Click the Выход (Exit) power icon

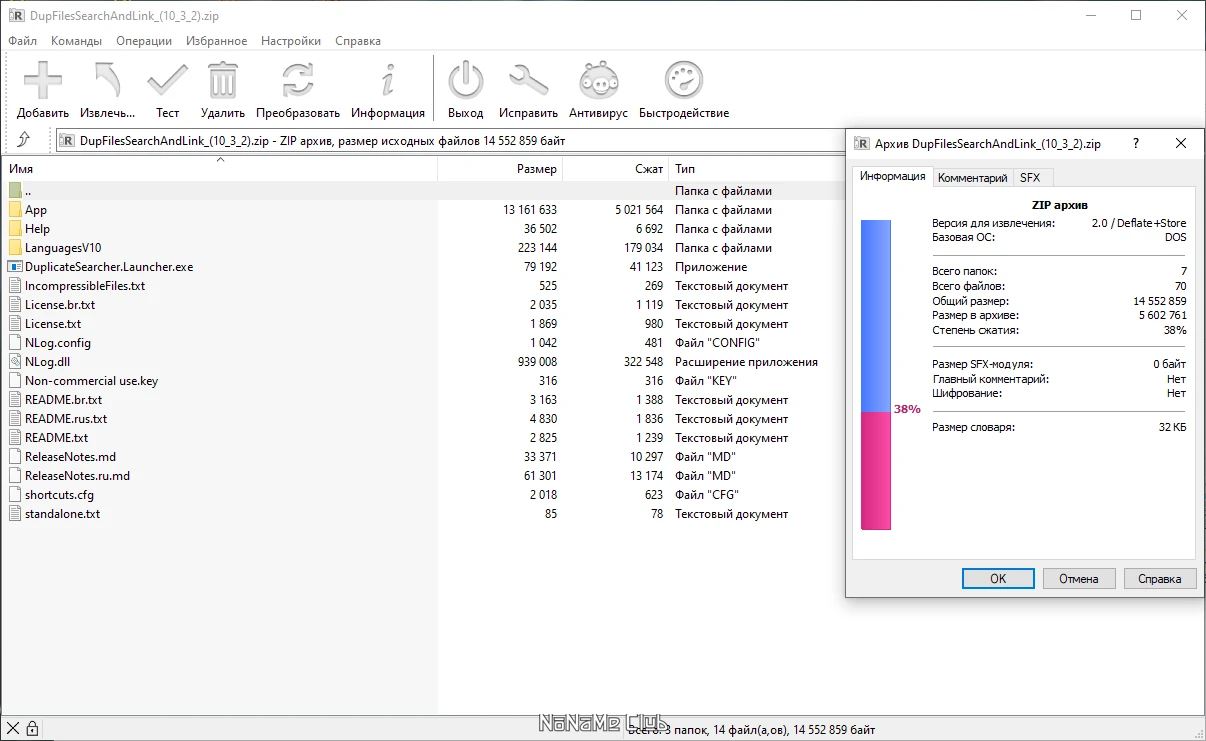(464, 80)
